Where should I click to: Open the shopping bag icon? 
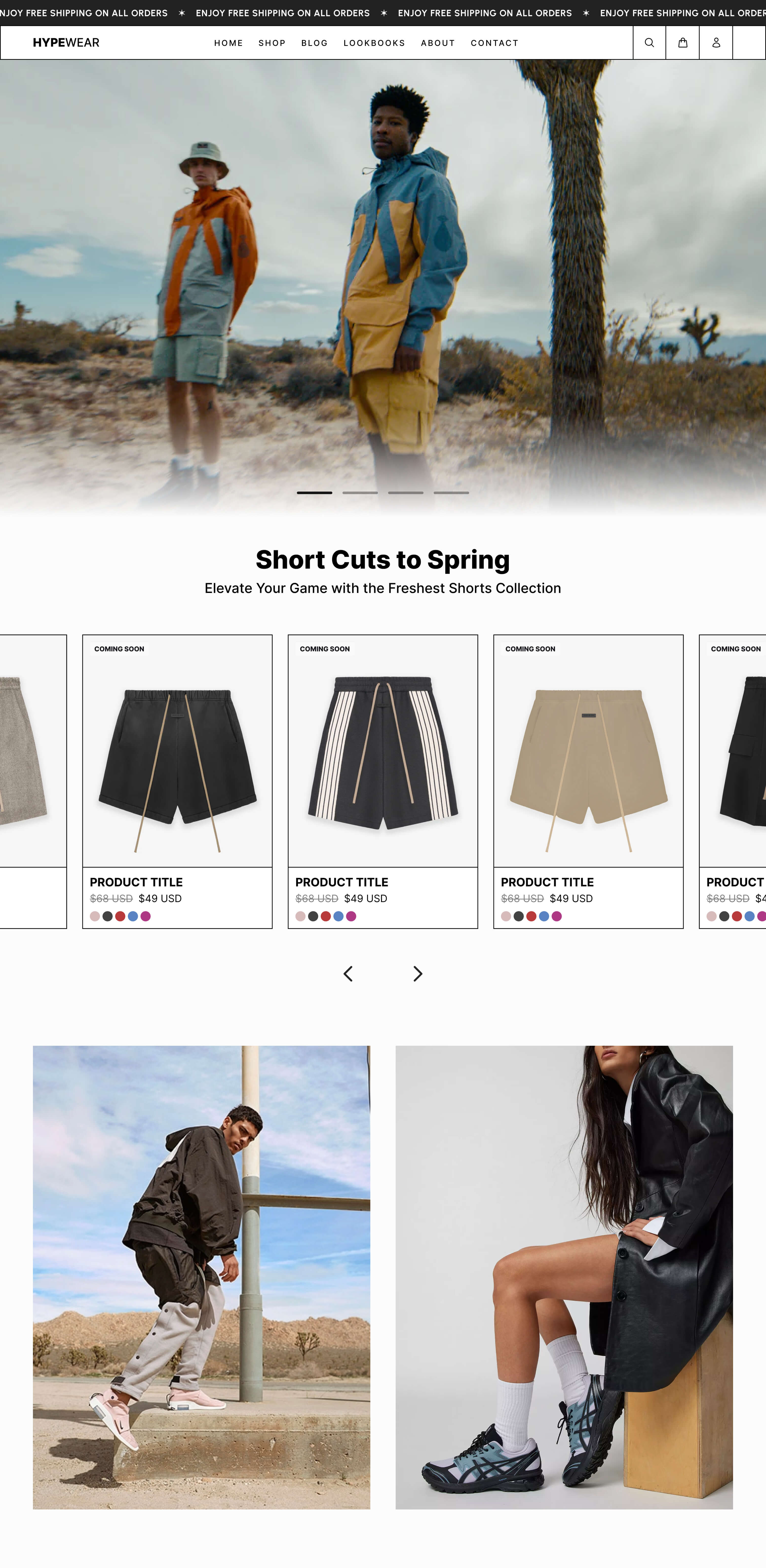tap(683, 43)
